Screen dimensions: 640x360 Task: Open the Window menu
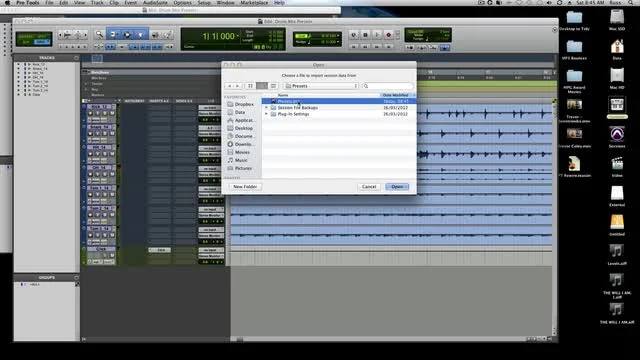click(x=225, y=3)
